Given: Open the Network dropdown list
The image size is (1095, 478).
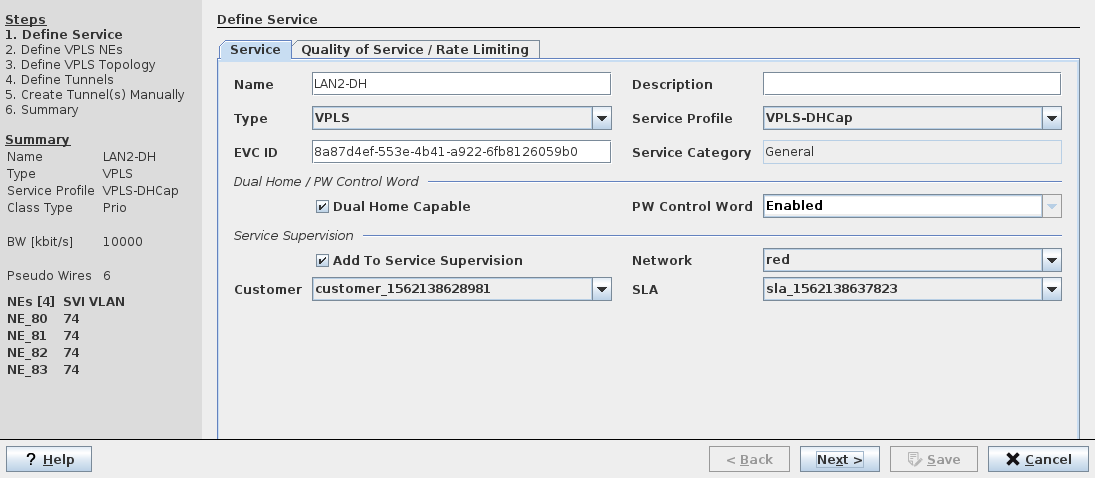Looking at the screenshot, I should [x=1051, y=261].
